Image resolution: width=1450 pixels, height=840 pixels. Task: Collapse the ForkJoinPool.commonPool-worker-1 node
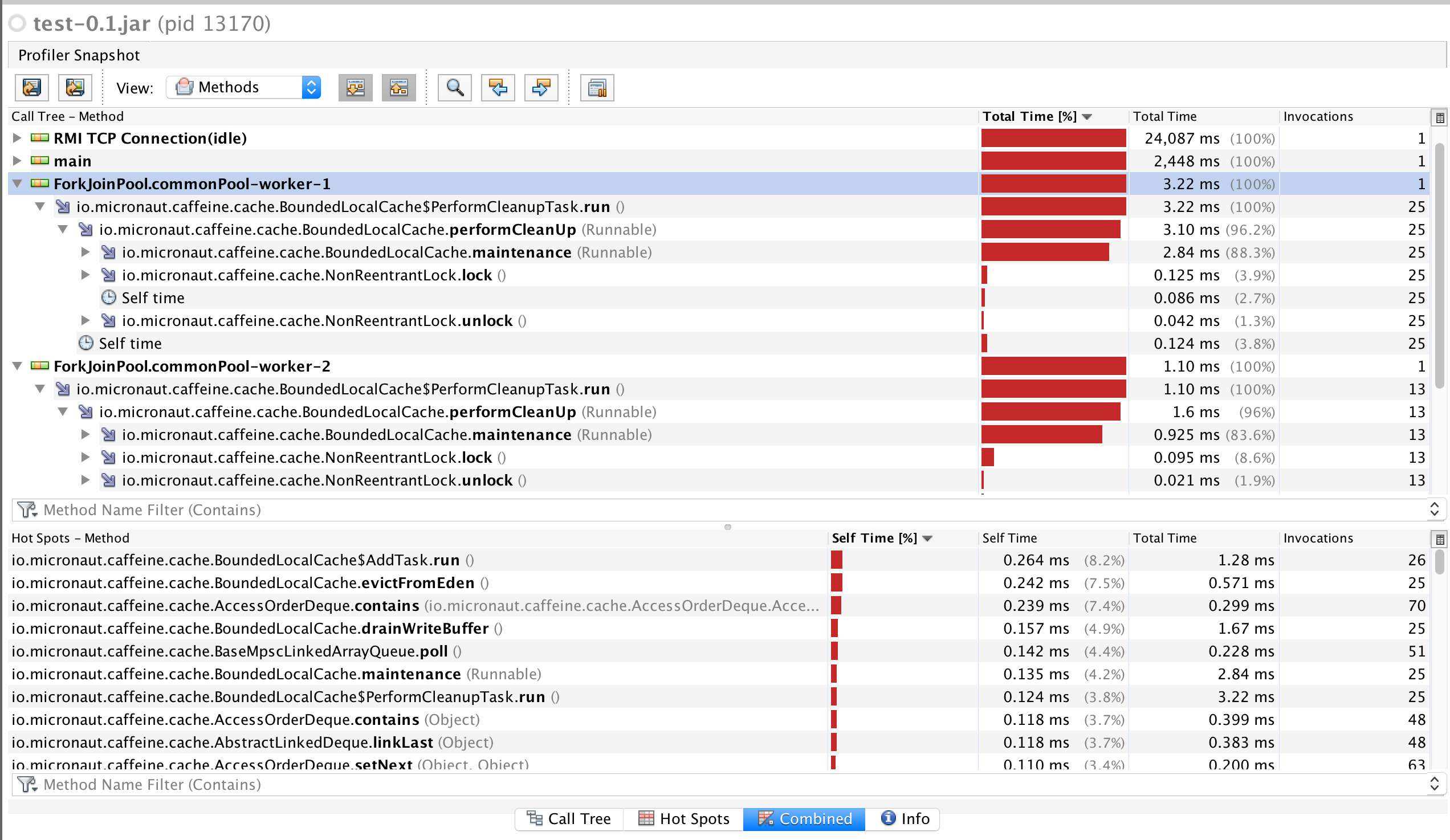coord(17,184)
